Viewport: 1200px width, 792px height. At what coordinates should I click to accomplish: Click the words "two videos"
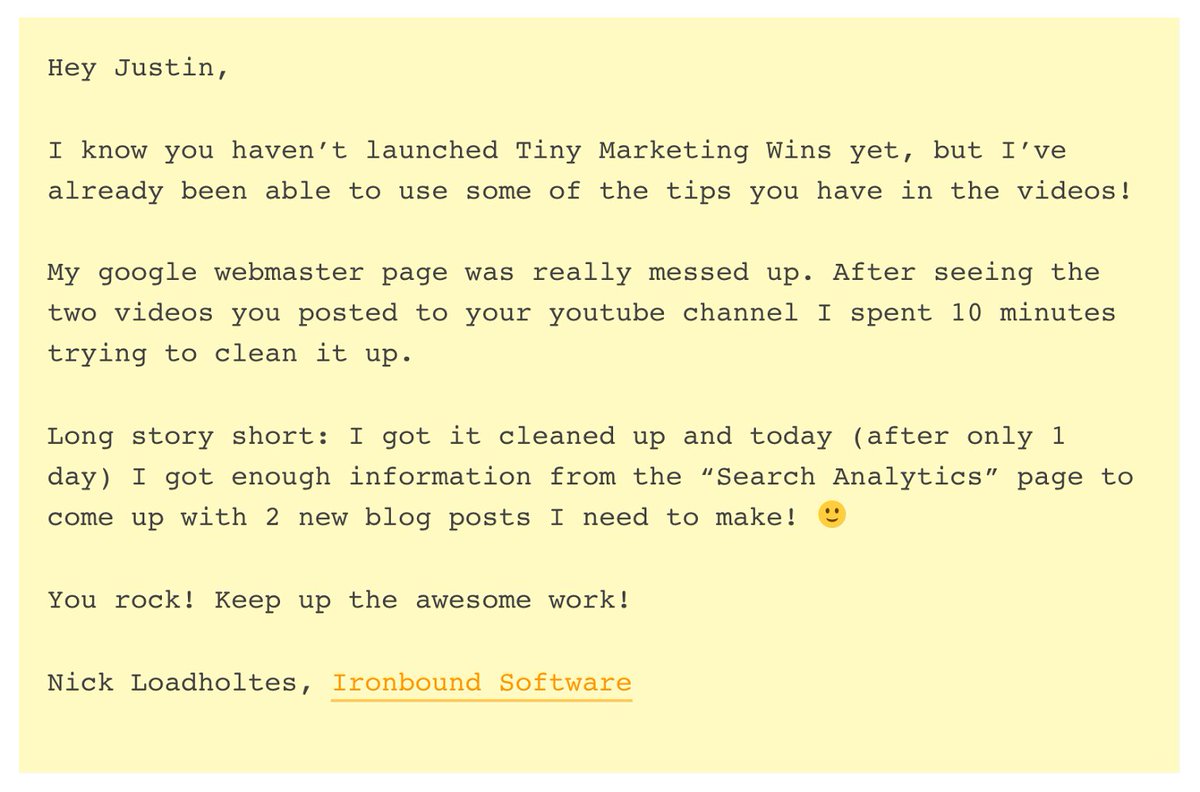point(130,313)
